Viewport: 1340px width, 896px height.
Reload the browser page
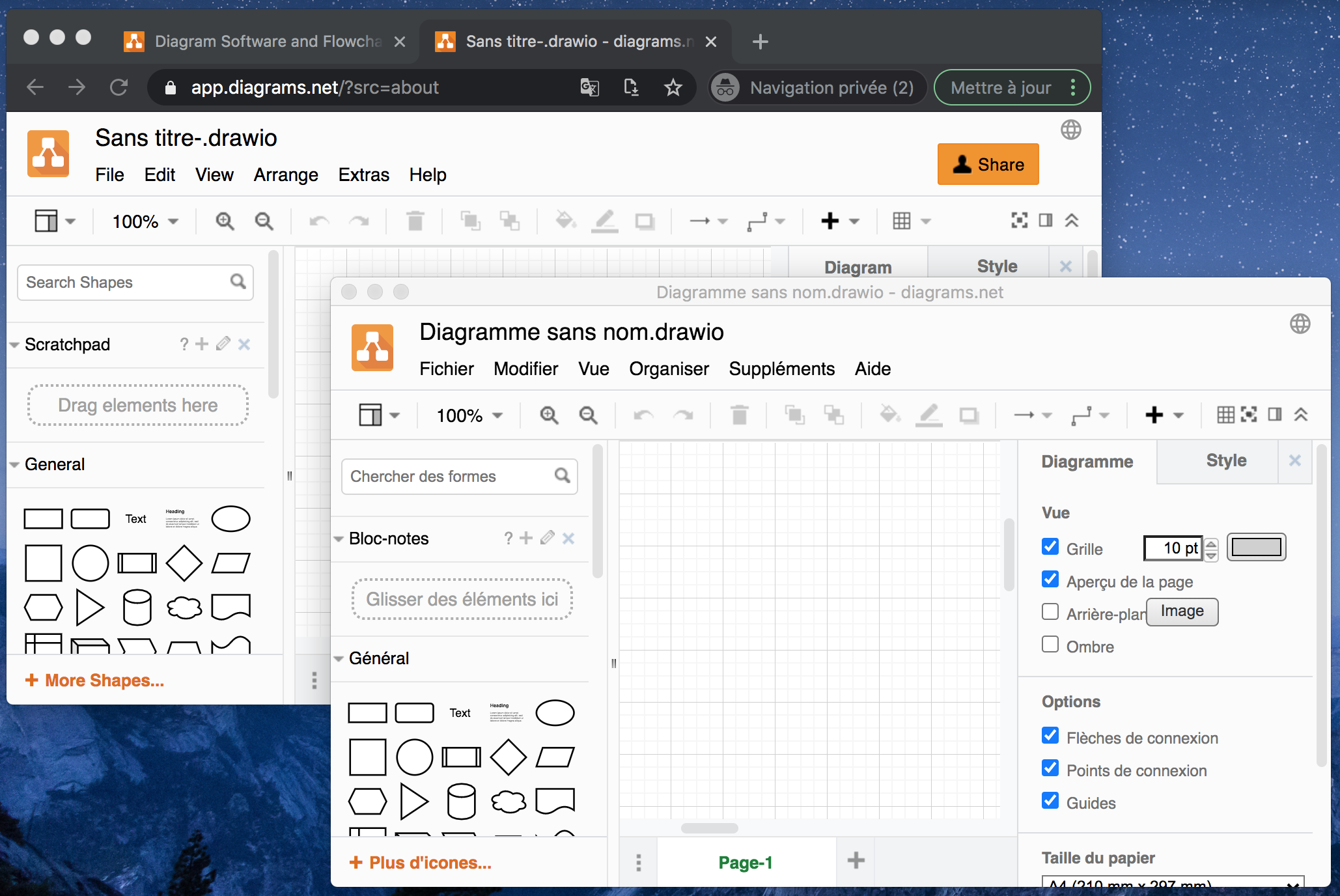[x=119, y=87]
